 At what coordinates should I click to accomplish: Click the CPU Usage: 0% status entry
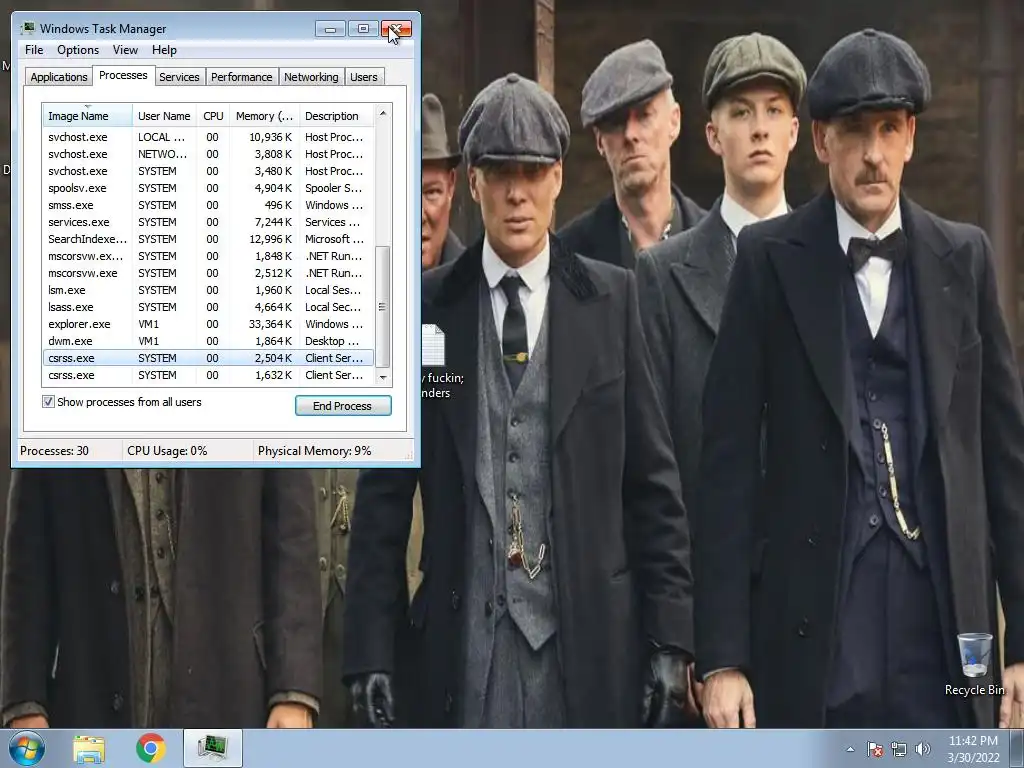[167, 451]
